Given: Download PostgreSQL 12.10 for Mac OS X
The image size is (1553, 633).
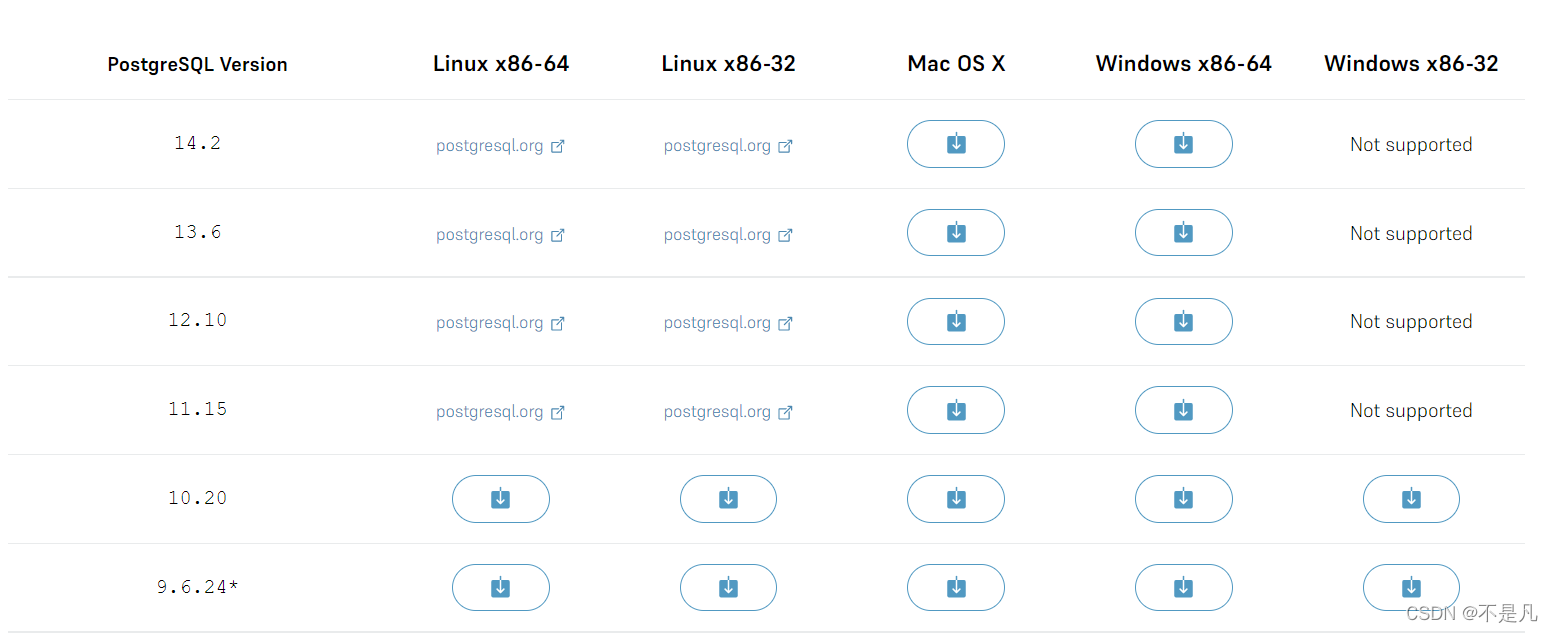Looking at the screenshot, I should (x=955, y=321).
